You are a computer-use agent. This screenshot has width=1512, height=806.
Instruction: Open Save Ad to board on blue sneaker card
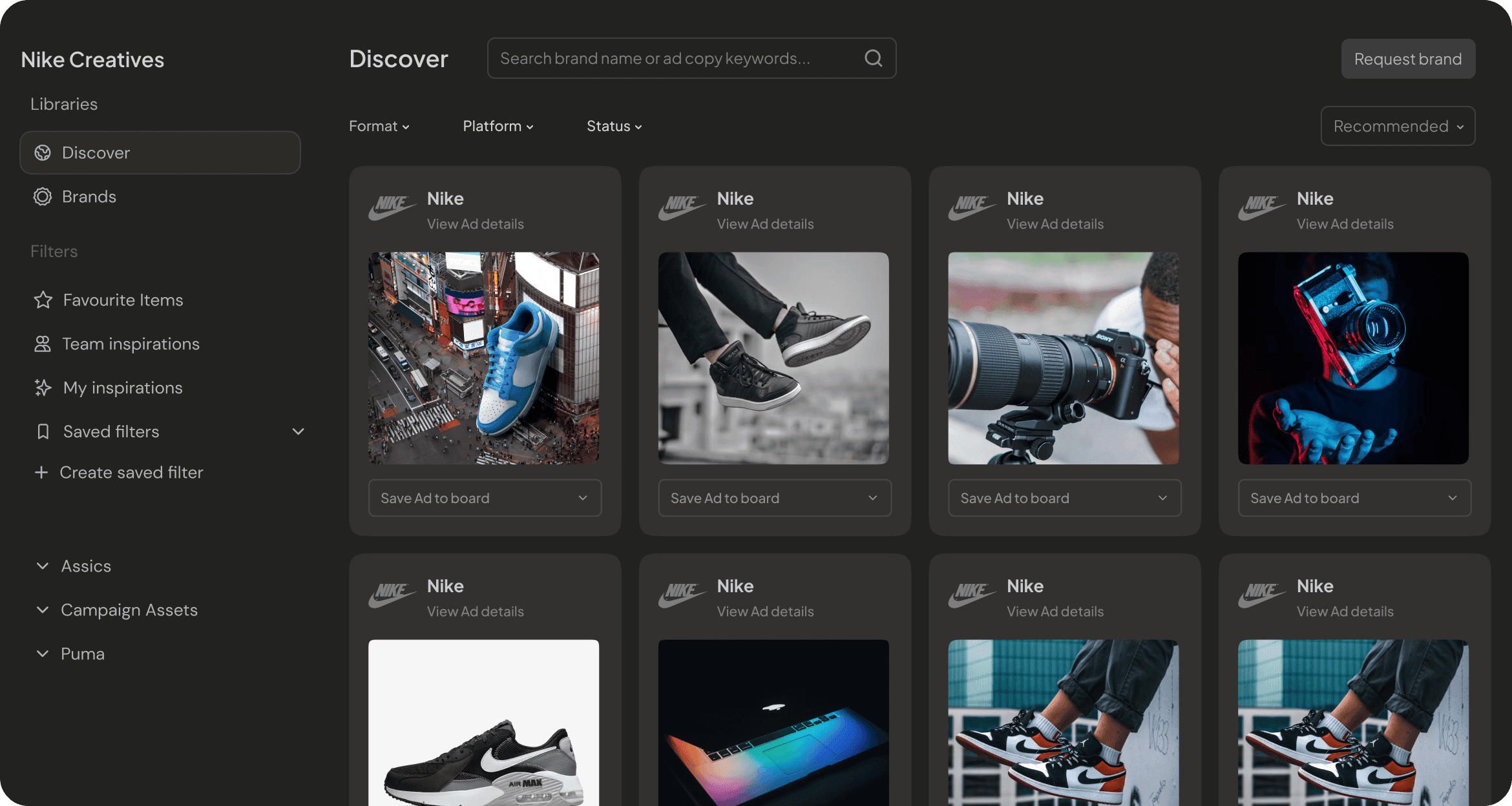click(485, 498)
